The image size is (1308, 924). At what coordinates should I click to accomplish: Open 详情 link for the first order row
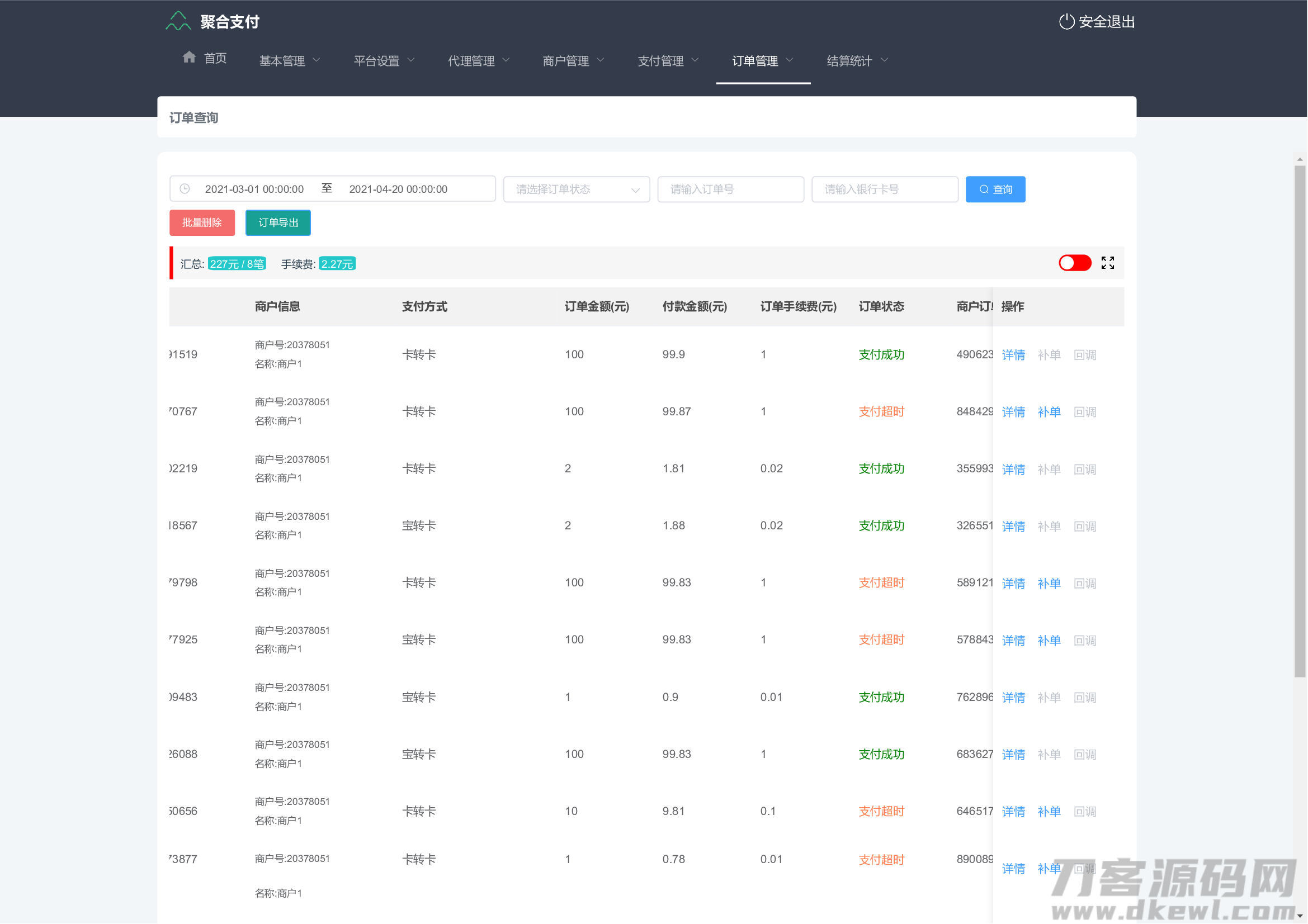[x=1013, y=354]
